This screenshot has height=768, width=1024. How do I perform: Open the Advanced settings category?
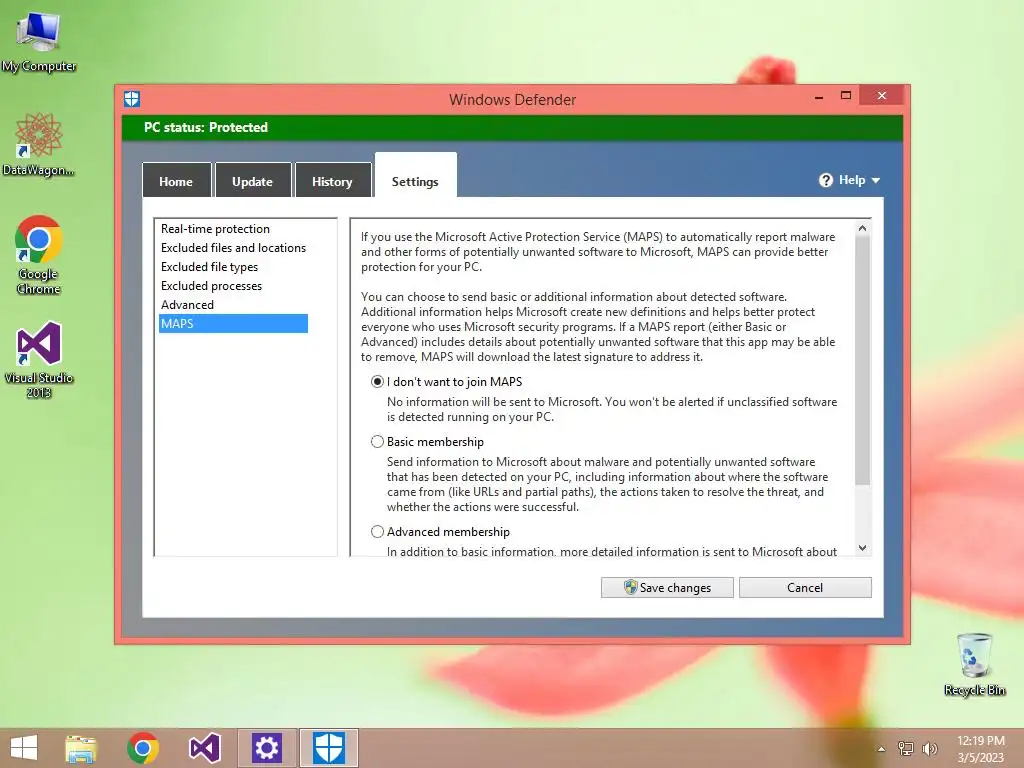187,304
